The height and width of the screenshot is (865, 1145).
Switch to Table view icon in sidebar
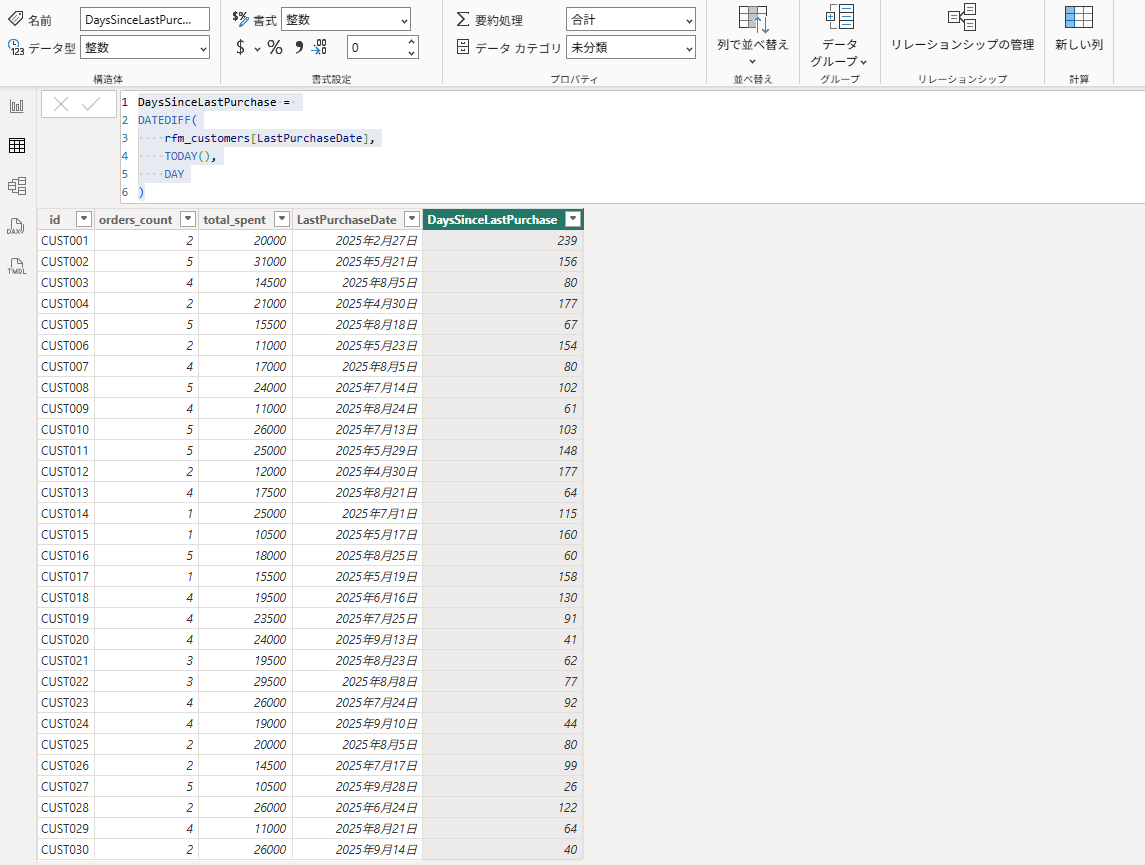click(17, 146)
